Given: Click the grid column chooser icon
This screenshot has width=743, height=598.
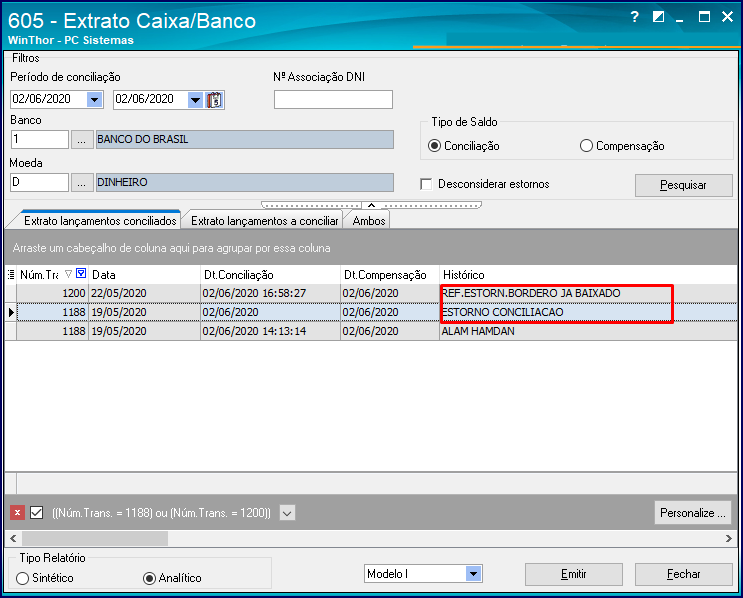Looking at the screenshot, I should tap(11, 274).
